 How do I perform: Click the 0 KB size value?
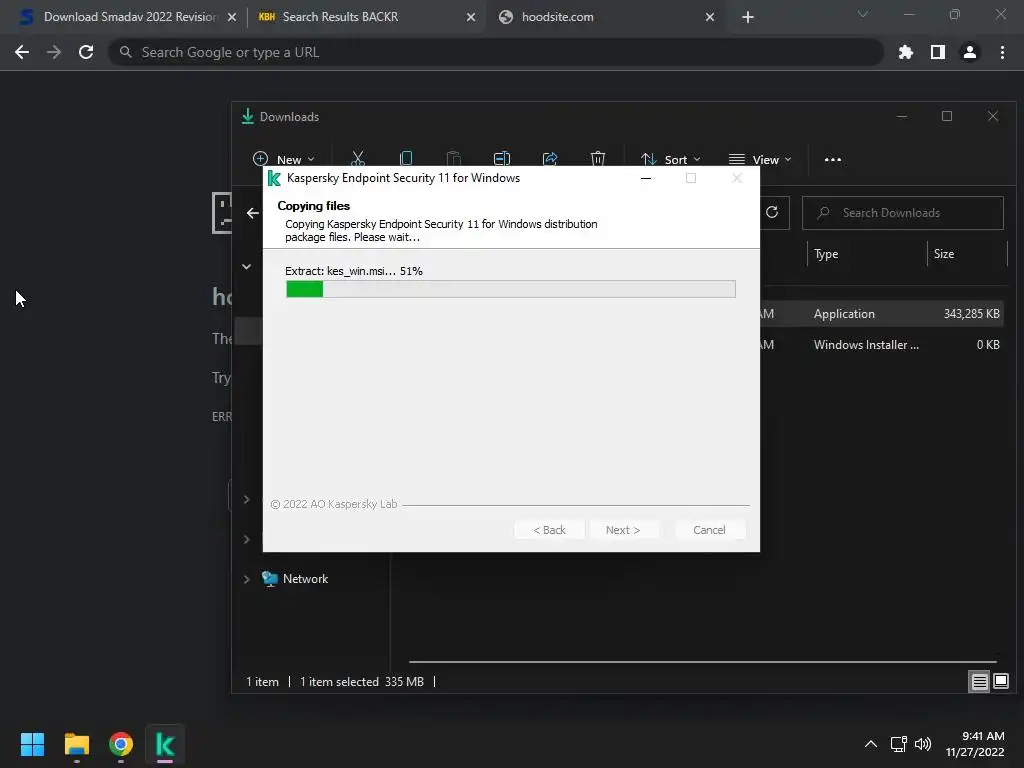pos(988,345)
